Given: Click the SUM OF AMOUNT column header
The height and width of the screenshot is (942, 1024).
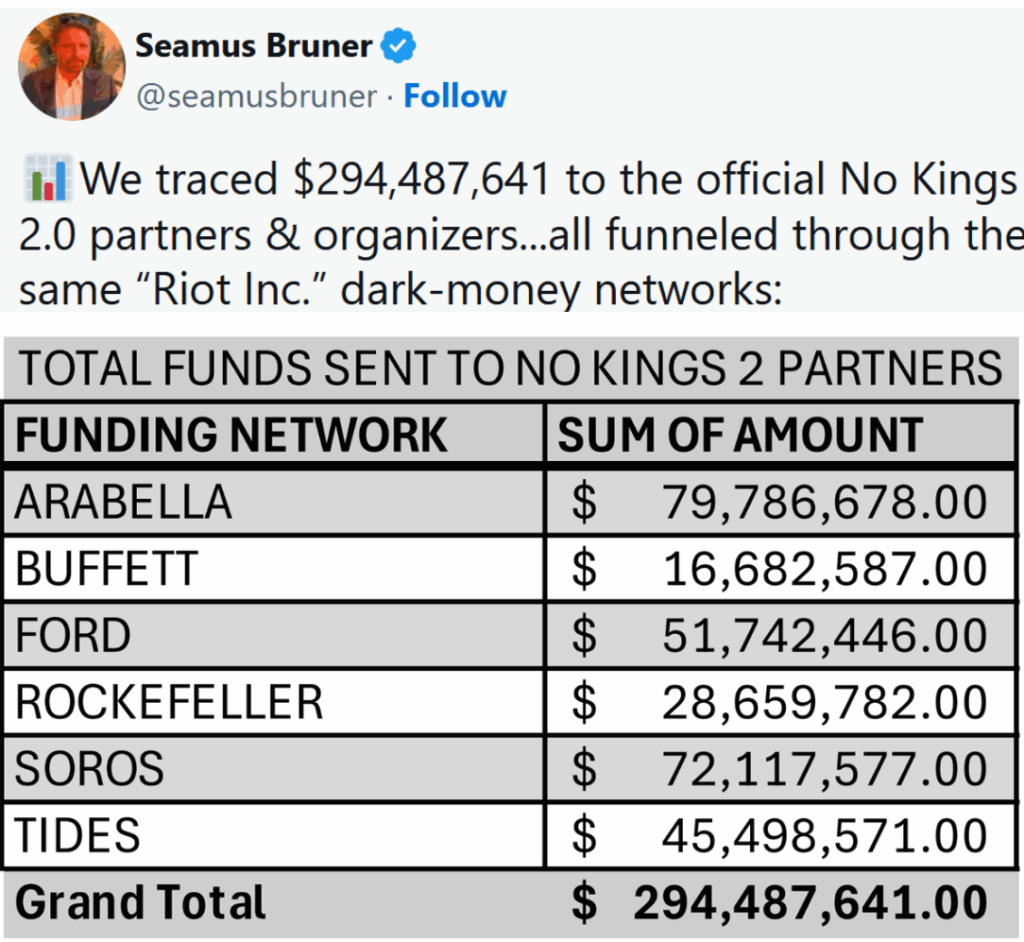Looking at the screenshot, I should [x=740, y=435].
